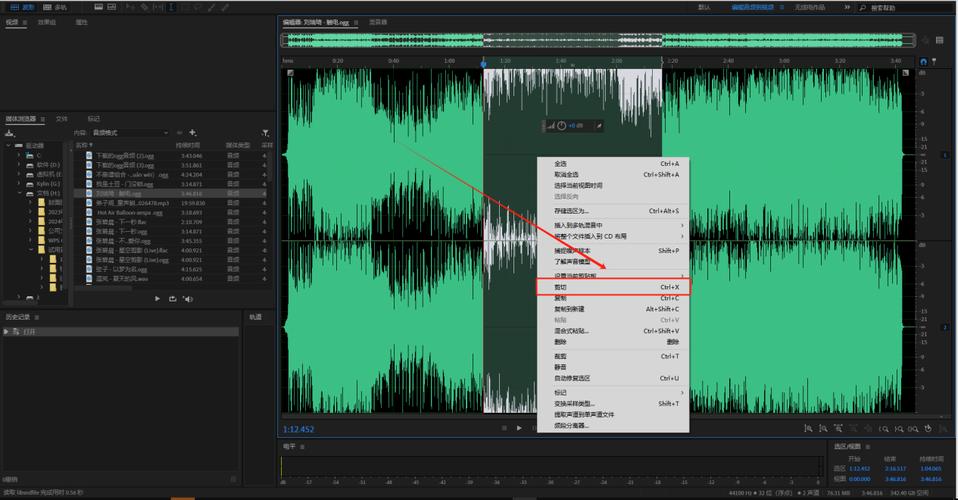This screenshot has height=500, width=958.
Task: Select the Spot Healing Brush tool
Action: point(225,7)
